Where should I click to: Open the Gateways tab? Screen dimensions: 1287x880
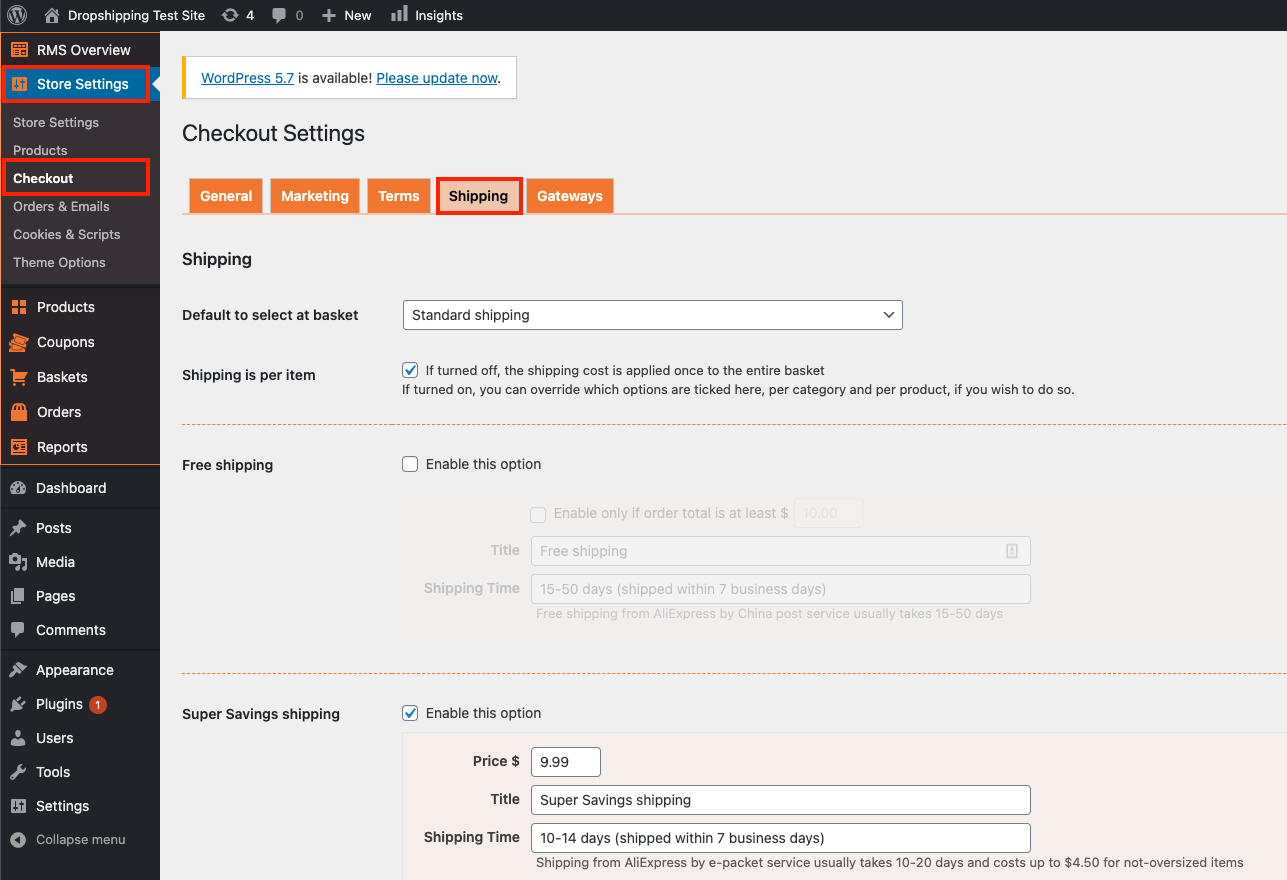coord(570,196)
